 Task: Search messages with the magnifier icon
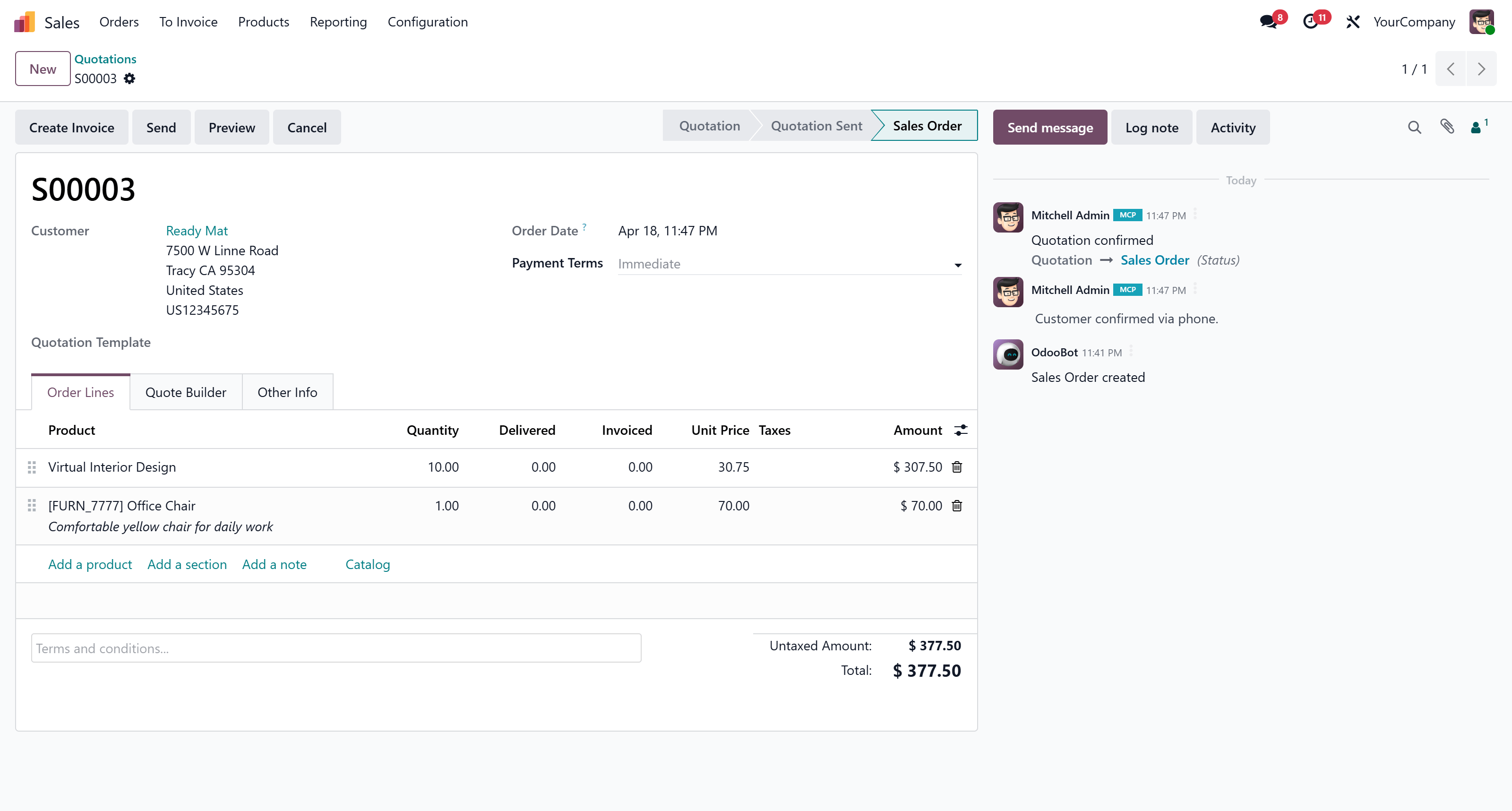(x=1414, y=128)
